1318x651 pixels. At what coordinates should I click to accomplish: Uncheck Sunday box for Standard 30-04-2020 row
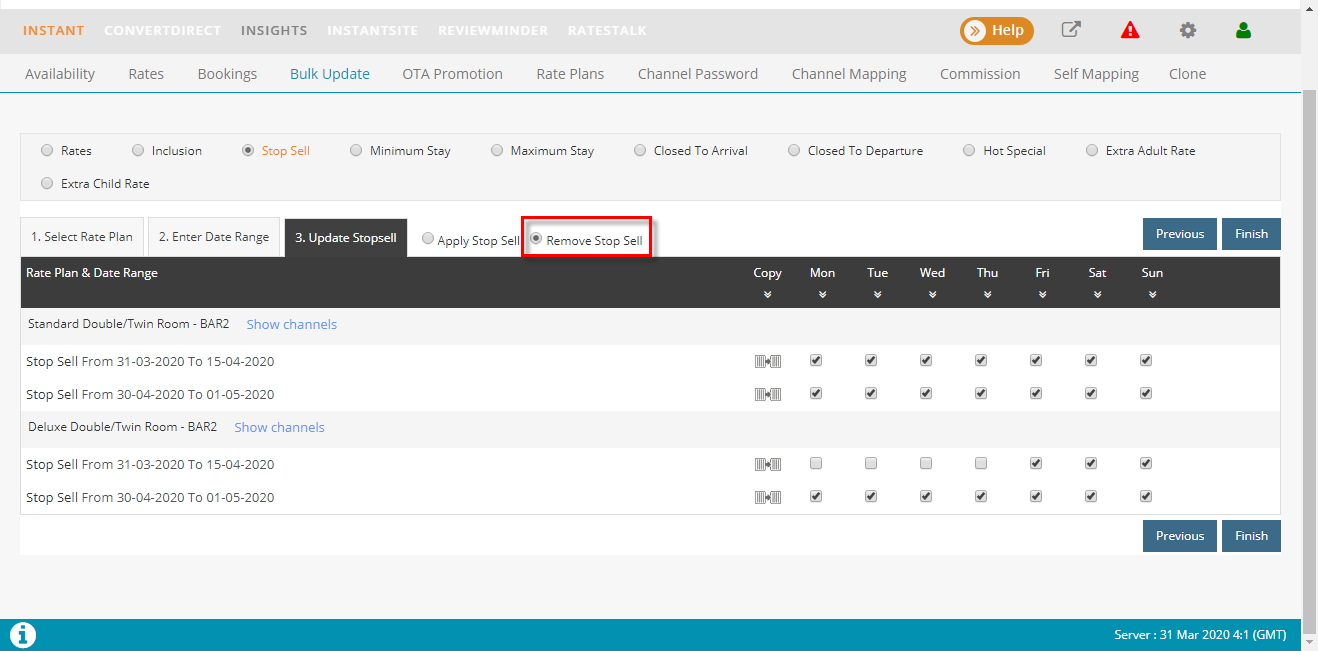coord(1146,394)
